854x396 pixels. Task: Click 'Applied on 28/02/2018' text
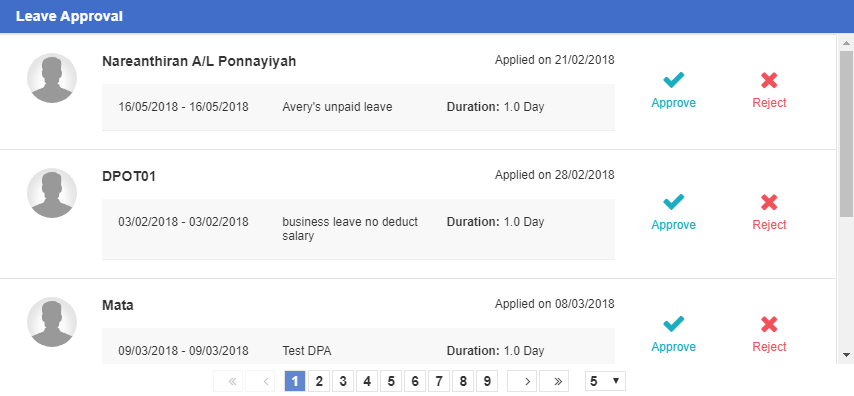coord(554,175)
